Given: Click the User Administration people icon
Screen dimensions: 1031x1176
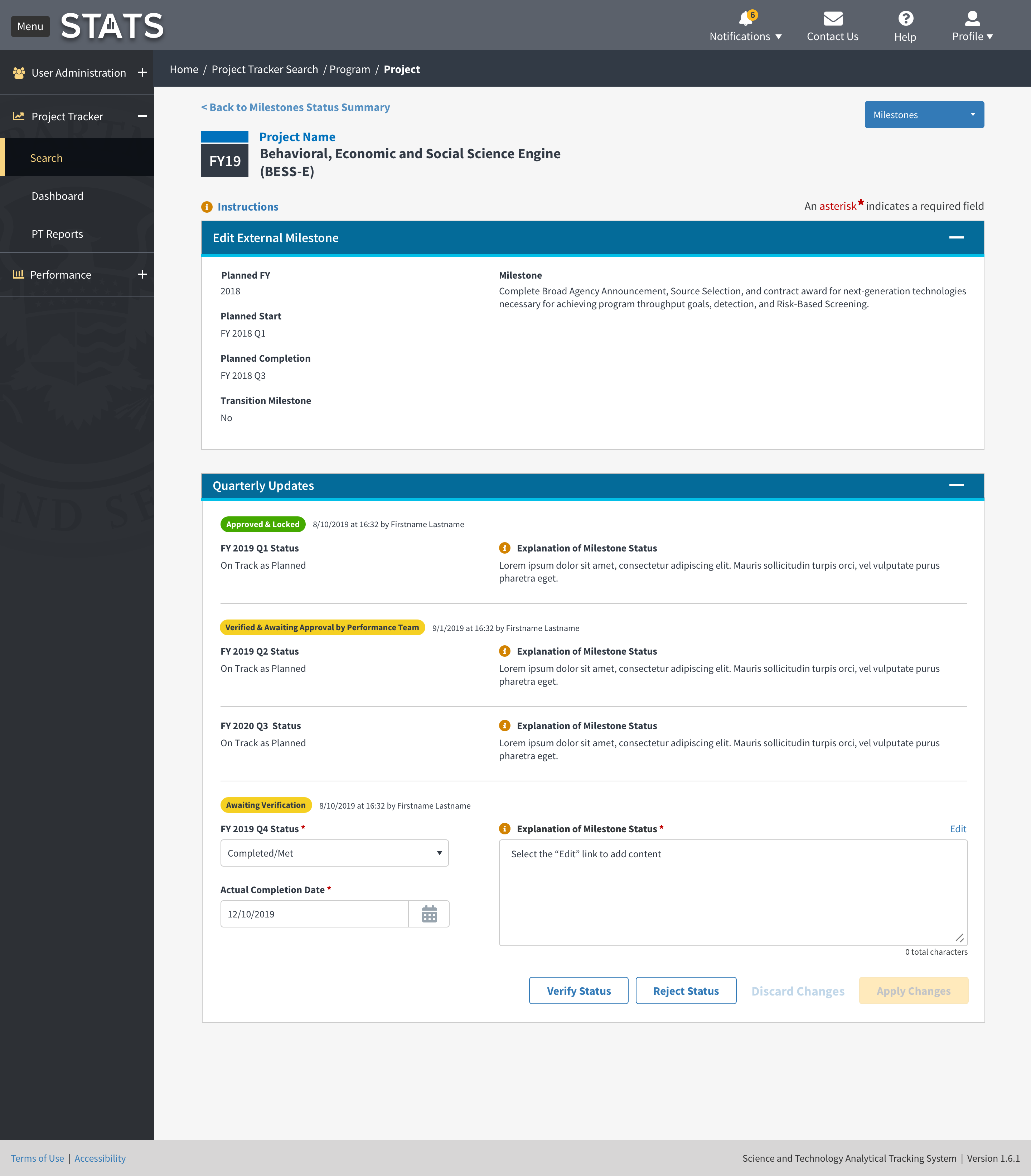Looking at the screenshot, I should pyautogui.click(x=18, y=72).
